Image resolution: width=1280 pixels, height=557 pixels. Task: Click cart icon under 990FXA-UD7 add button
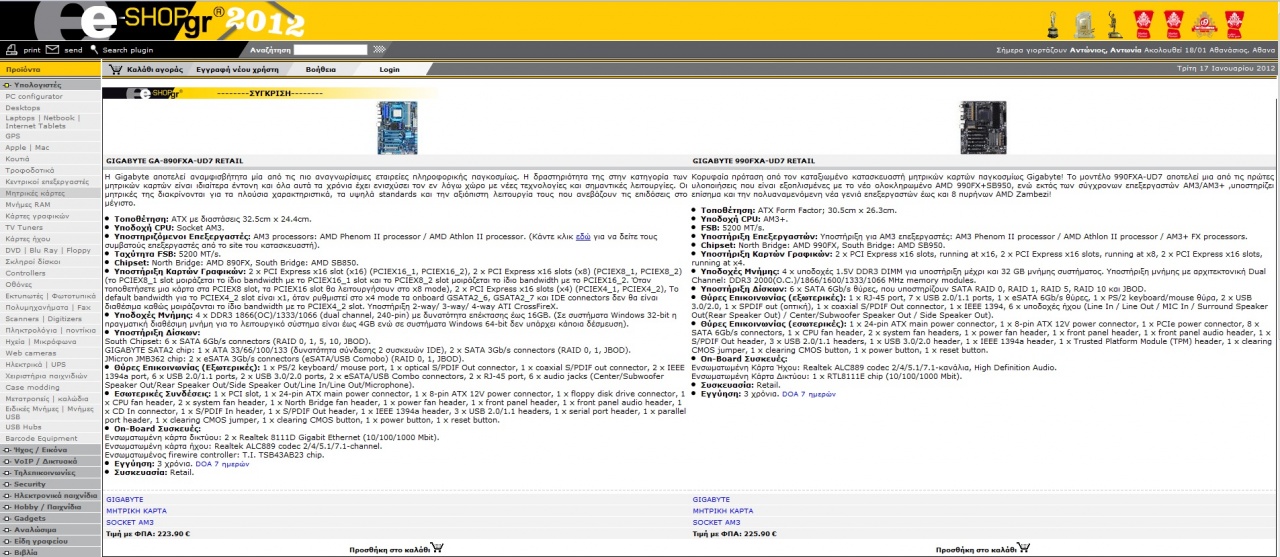1023,548
